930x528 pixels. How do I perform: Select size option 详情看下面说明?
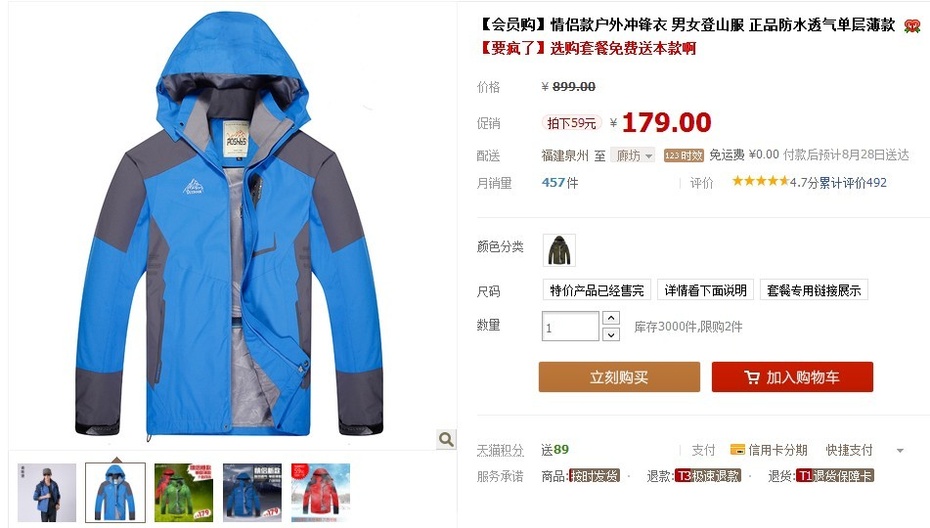pos(705,290)
